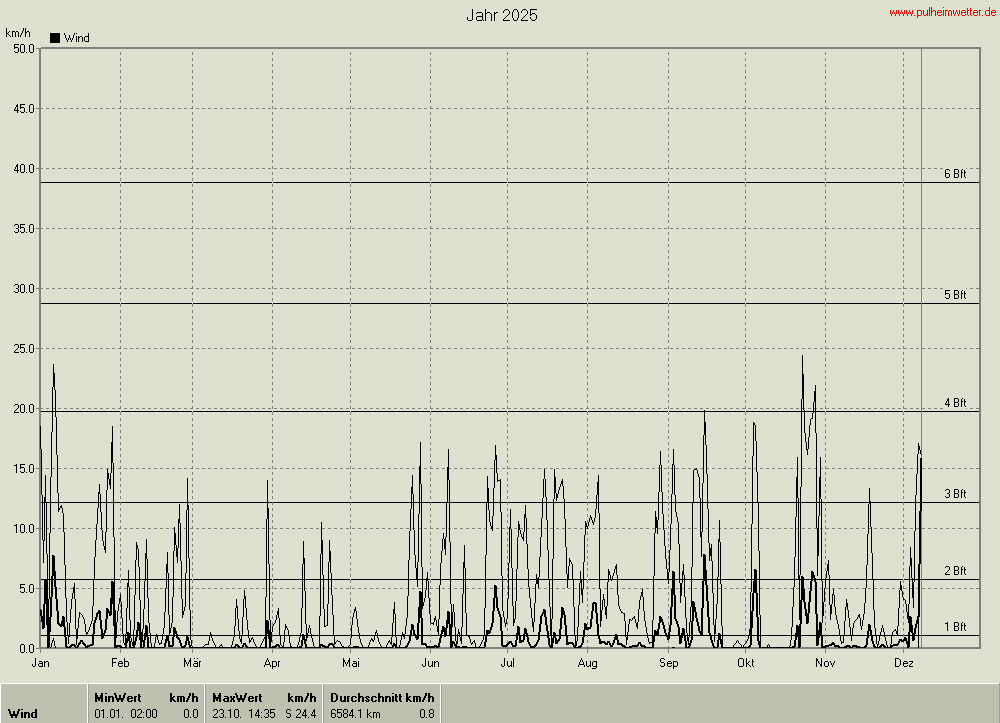Click the Jan month axis label
The image size is (1000, 723).
[x=41, y=663]
